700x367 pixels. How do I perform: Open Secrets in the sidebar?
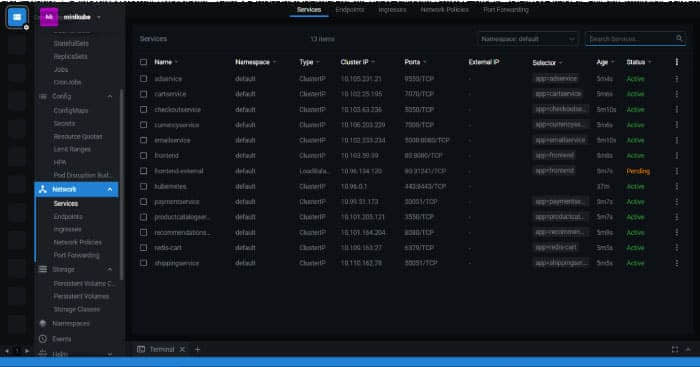pyautogui.click(x=64, y=123)
